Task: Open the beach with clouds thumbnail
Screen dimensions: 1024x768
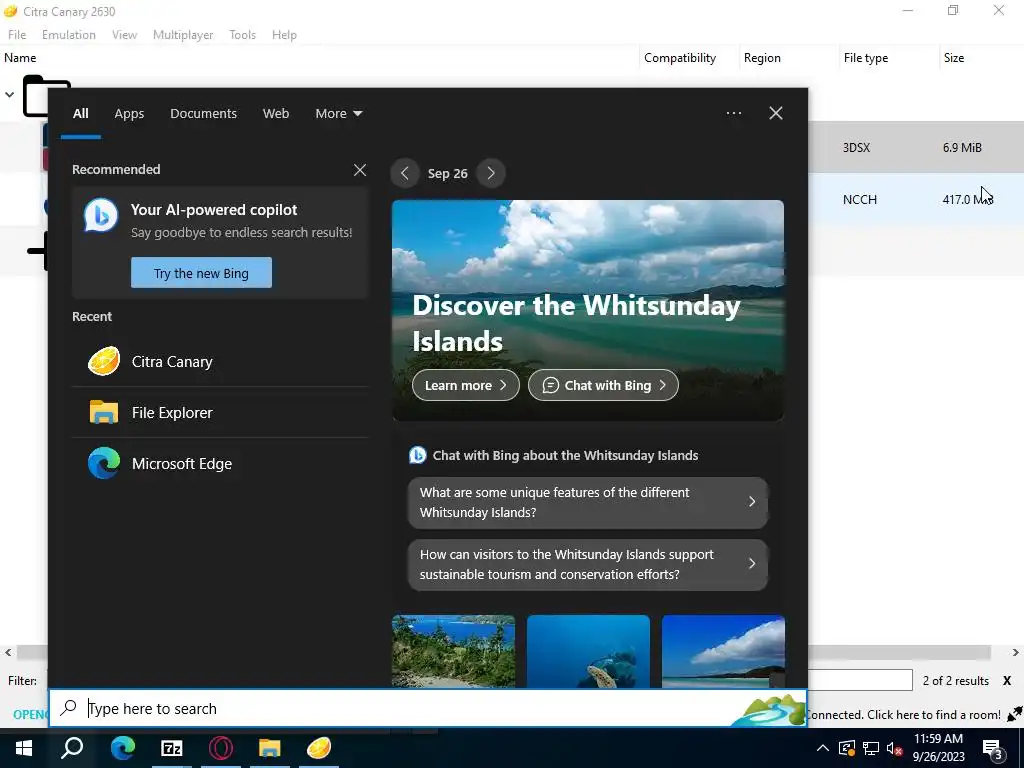Action: 723,651
